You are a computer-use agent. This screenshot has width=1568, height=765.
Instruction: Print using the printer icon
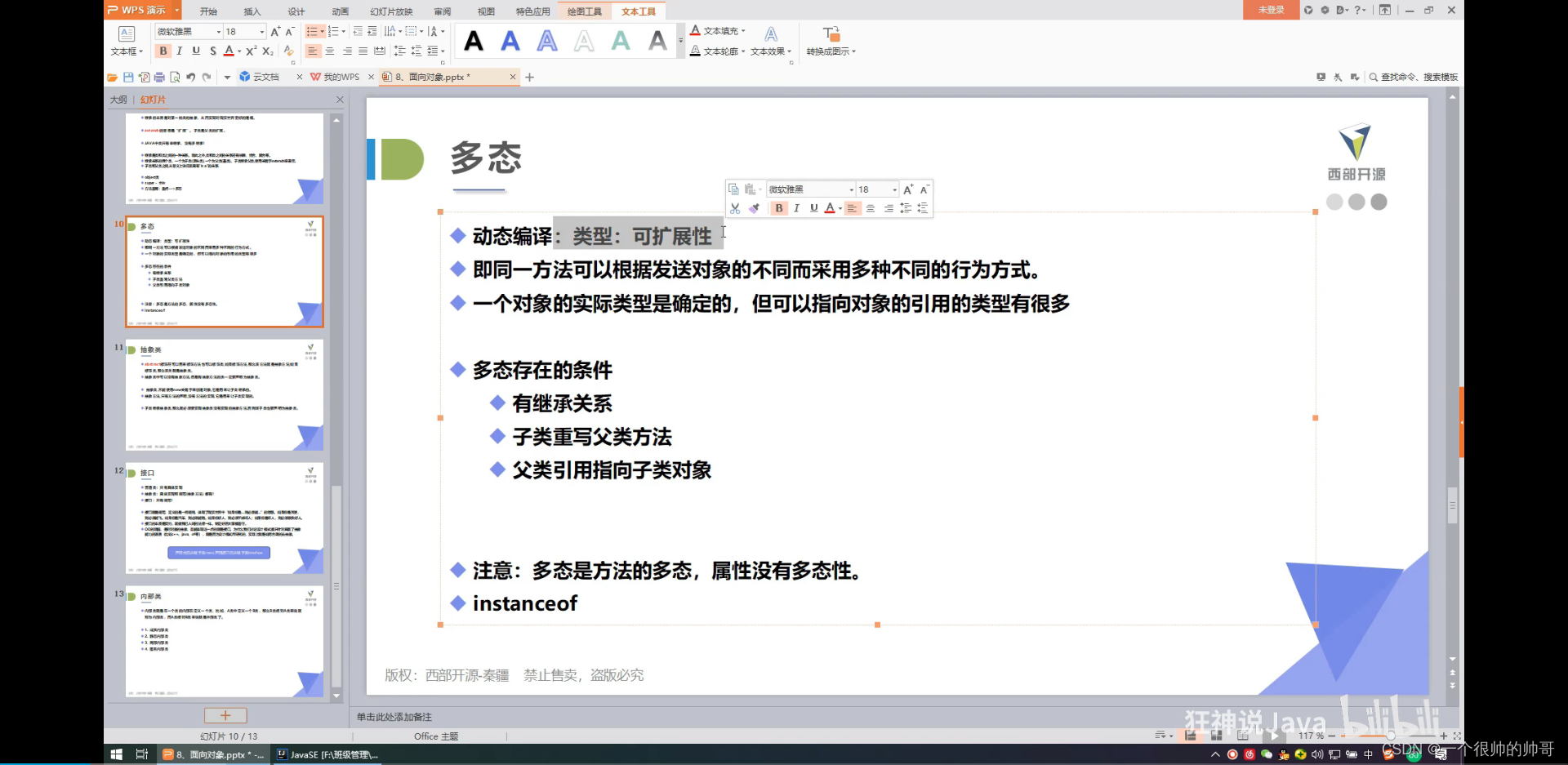(159, 77)
